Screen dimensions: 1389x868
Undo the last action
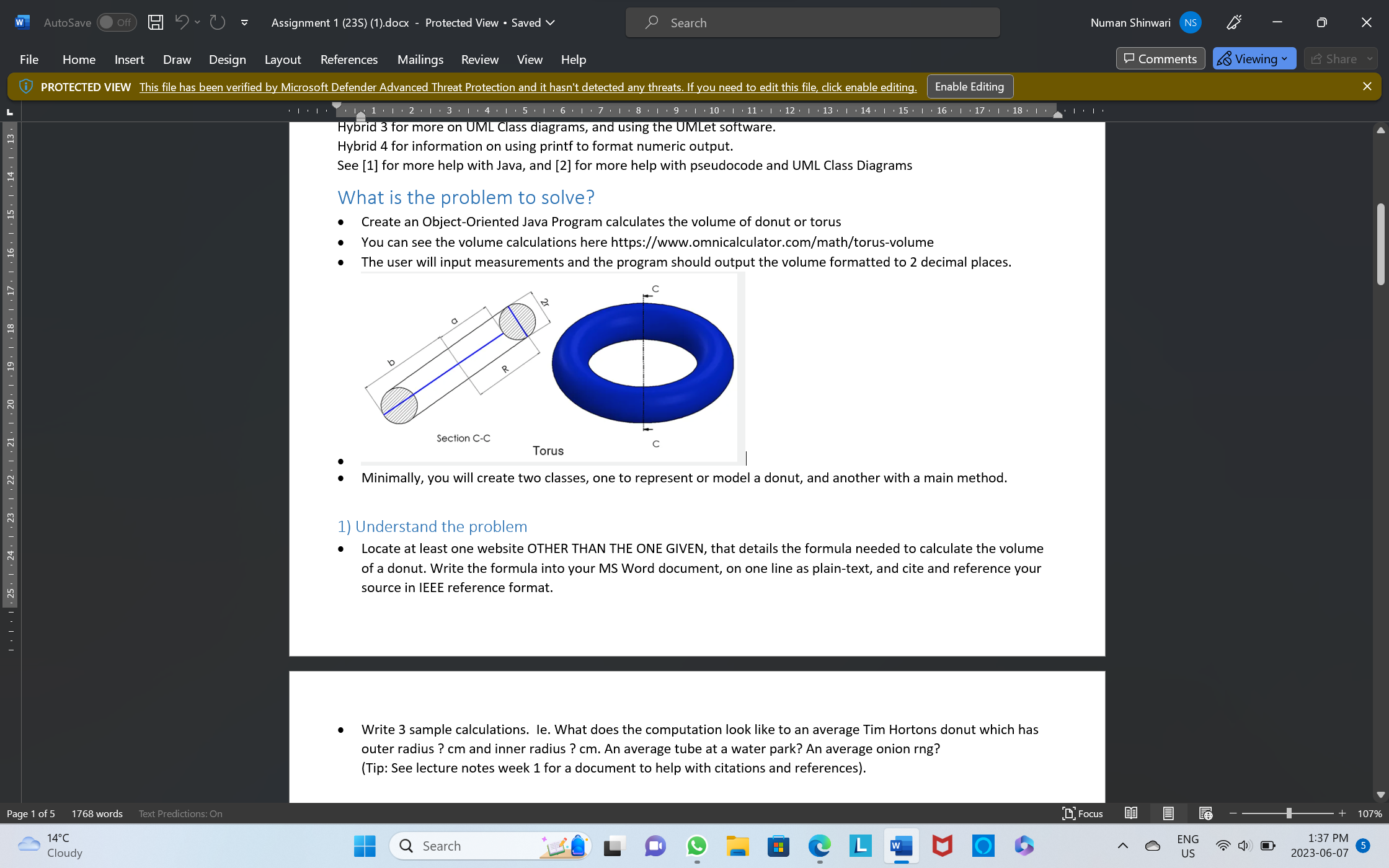[x=180, y=22]
